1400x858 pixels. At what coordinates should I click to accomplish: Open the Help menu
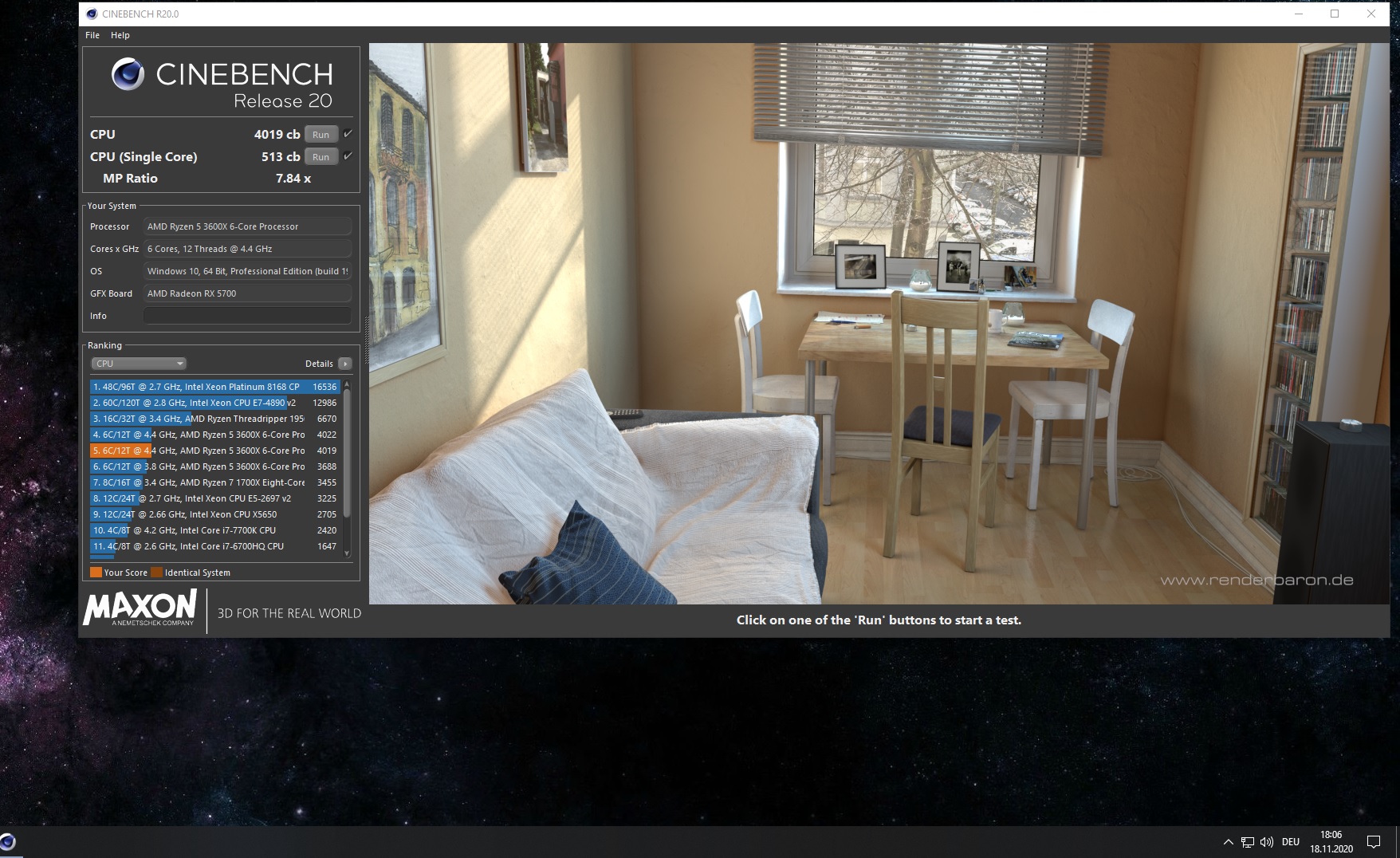pos(120,35)
